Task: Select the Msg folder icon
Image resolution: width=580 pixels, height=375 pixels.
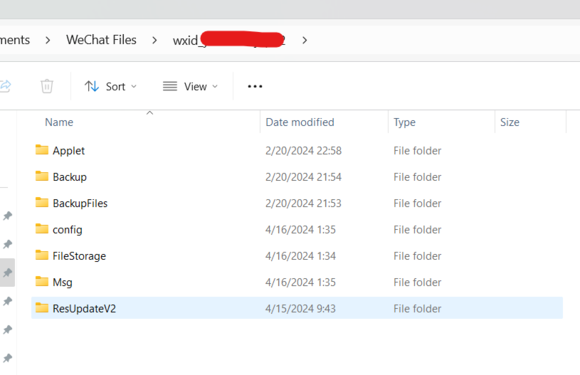Action: (x=42, y=281)
